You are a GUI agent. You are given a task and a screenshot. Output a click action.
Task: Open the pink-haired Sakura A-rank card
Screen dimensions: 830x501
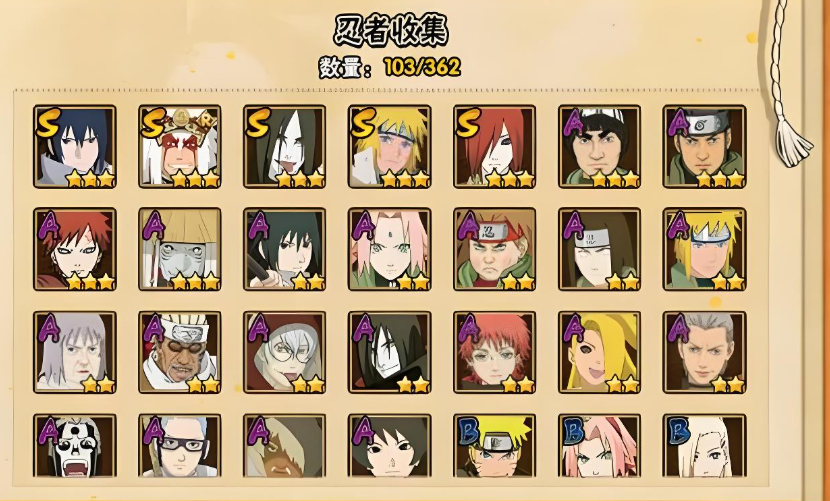coord(390,249)
